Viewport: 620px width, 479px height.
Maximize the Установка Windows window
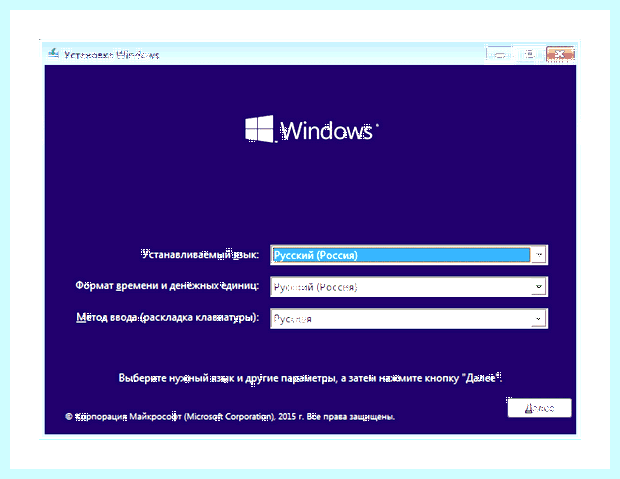(529, 54)
